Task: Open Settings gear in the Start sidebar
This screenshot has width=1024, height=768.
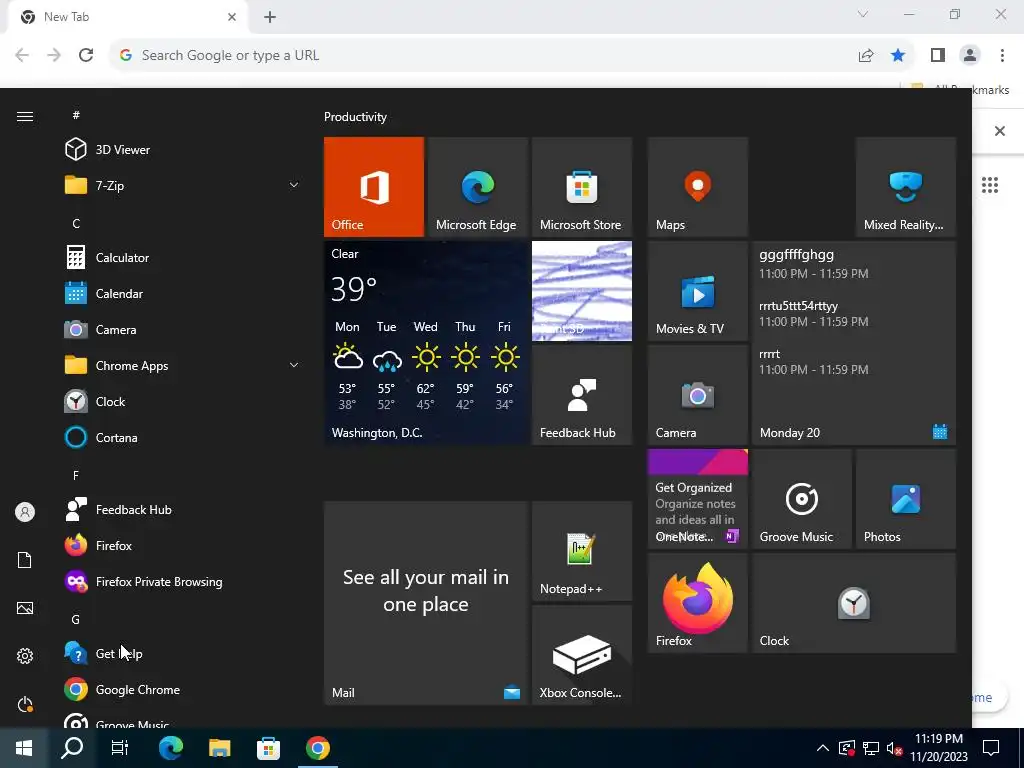Action: tap(25, 656)
